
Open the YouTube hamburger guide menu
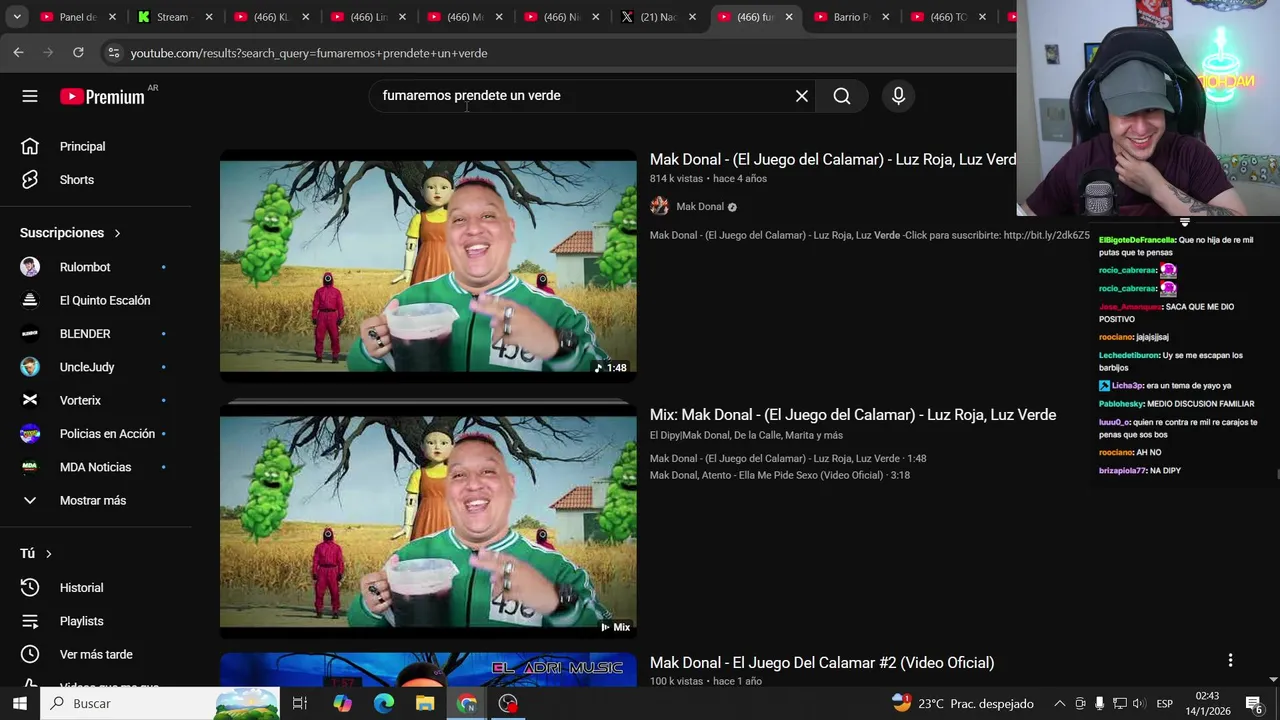pyautogui.click(x=30, y=96)
